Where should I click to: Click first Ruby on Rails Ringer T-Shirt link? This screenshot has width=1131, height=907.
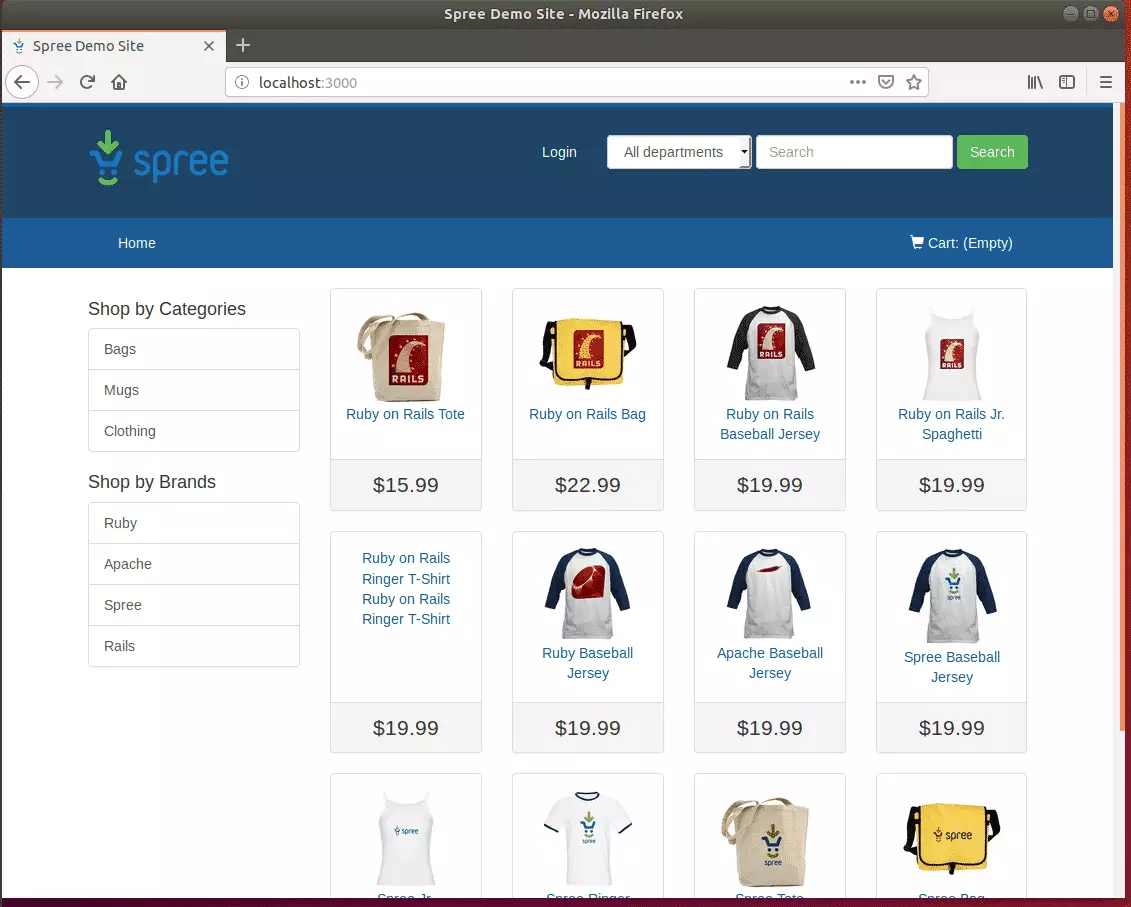point(406,569)
